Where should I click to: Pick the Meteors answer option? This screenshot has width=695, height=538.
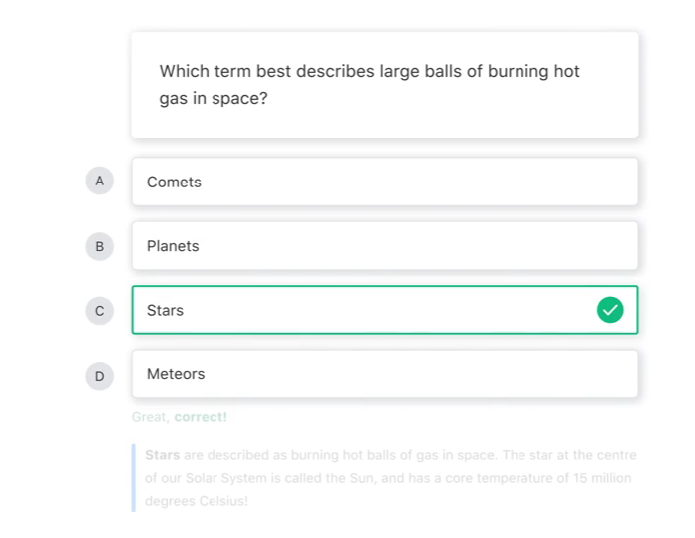click(384, 374)
